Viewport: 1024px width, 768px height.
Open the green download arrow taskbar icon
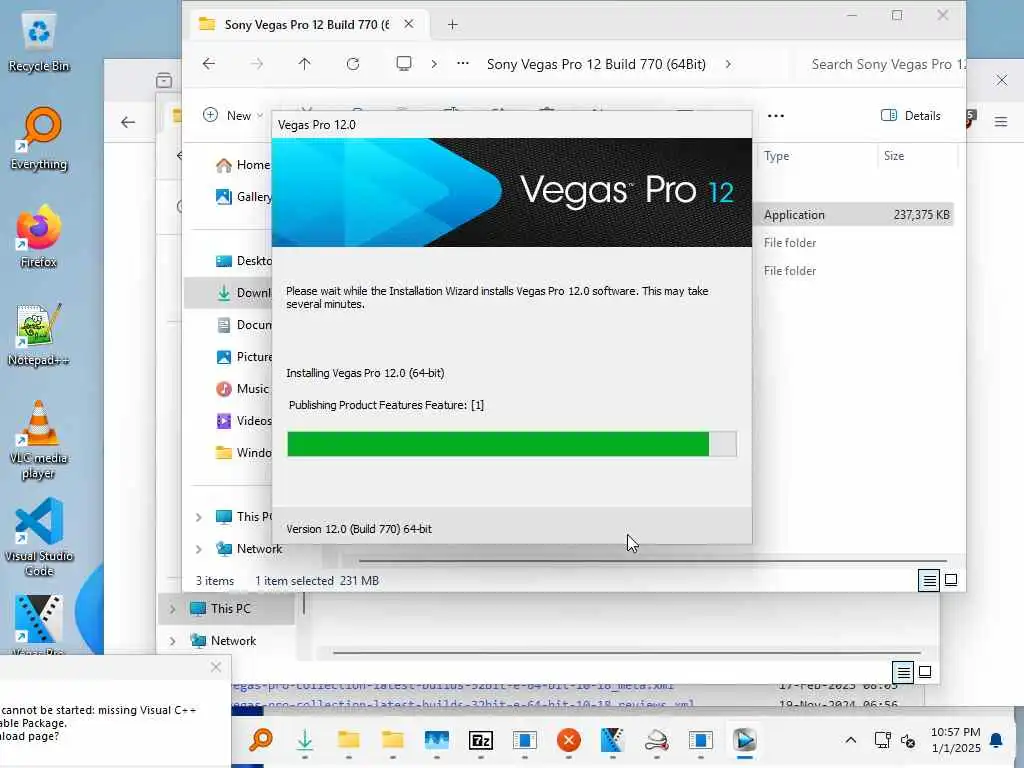coord(304,741)
